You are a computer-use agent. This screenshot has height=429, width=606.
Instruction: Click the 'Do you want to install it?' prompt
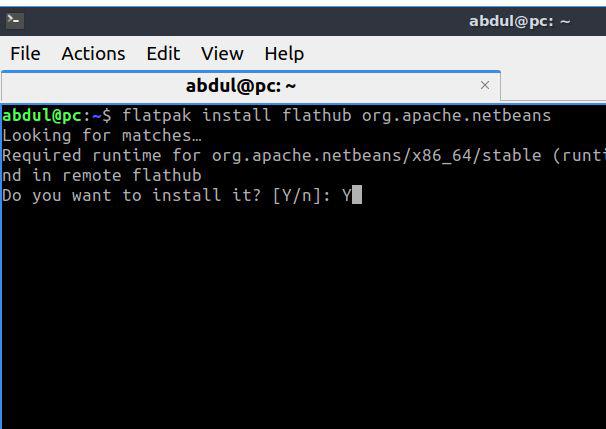click(132, 195)
